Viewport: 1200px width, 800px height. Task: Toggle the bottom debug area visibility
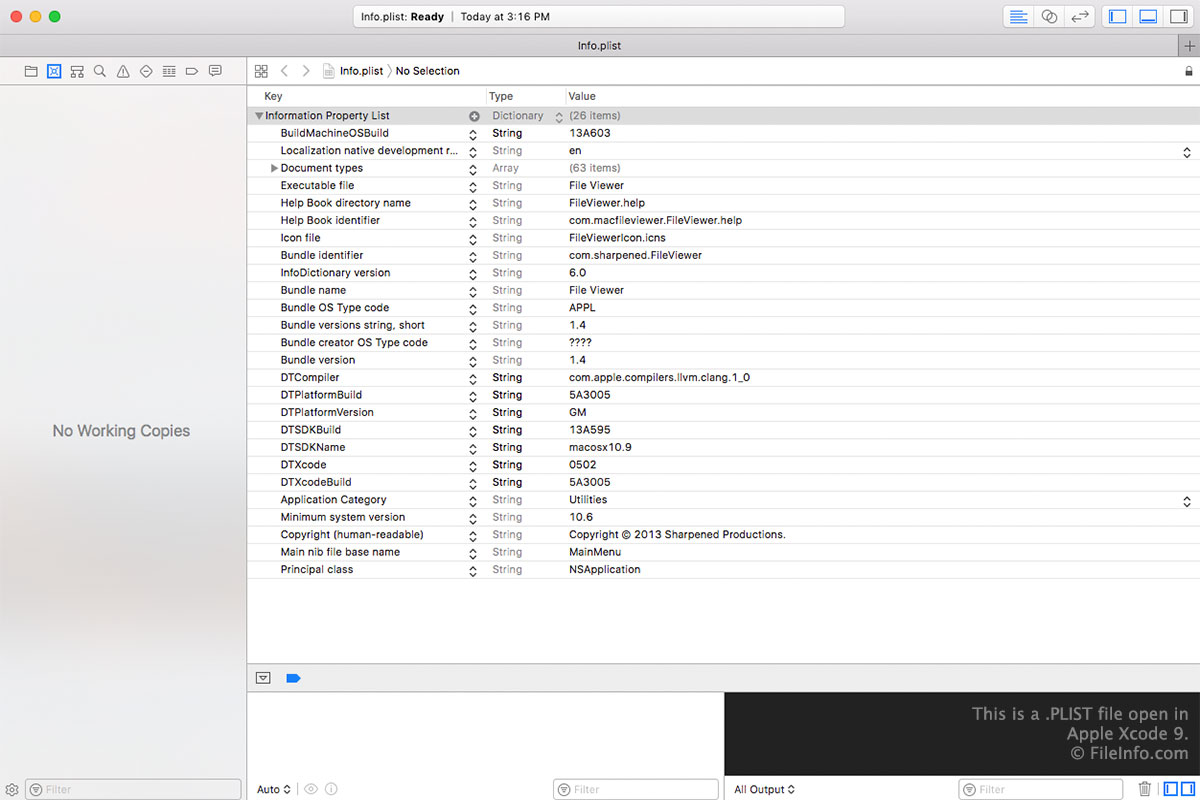point(1148,17)
